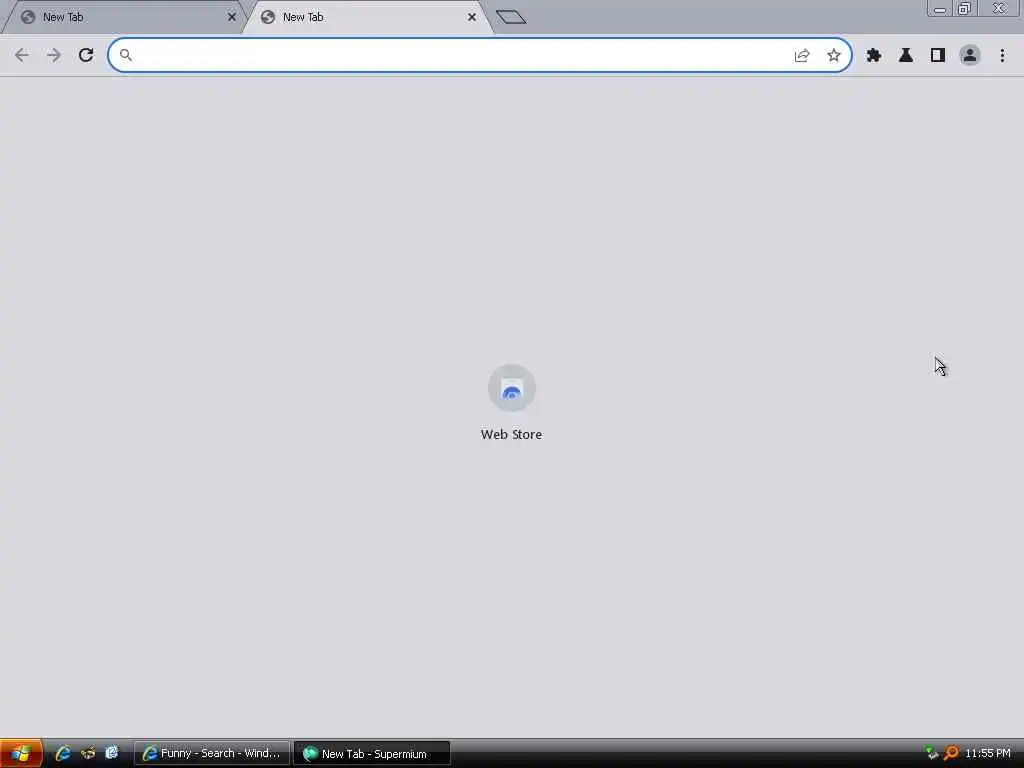Share this page via address bar icon
Image resolution: width=1024 pixels, height=768 pixels.
[x=802, y=56]
